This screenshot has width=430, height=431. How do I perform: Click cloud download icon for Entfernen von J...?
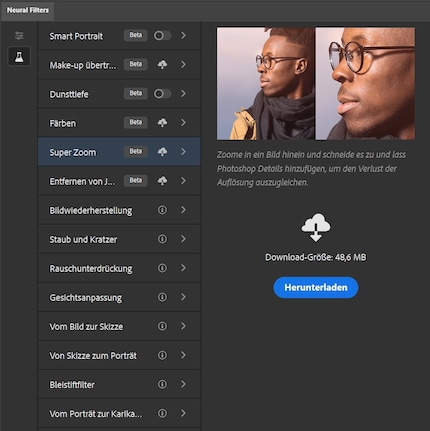162,181
